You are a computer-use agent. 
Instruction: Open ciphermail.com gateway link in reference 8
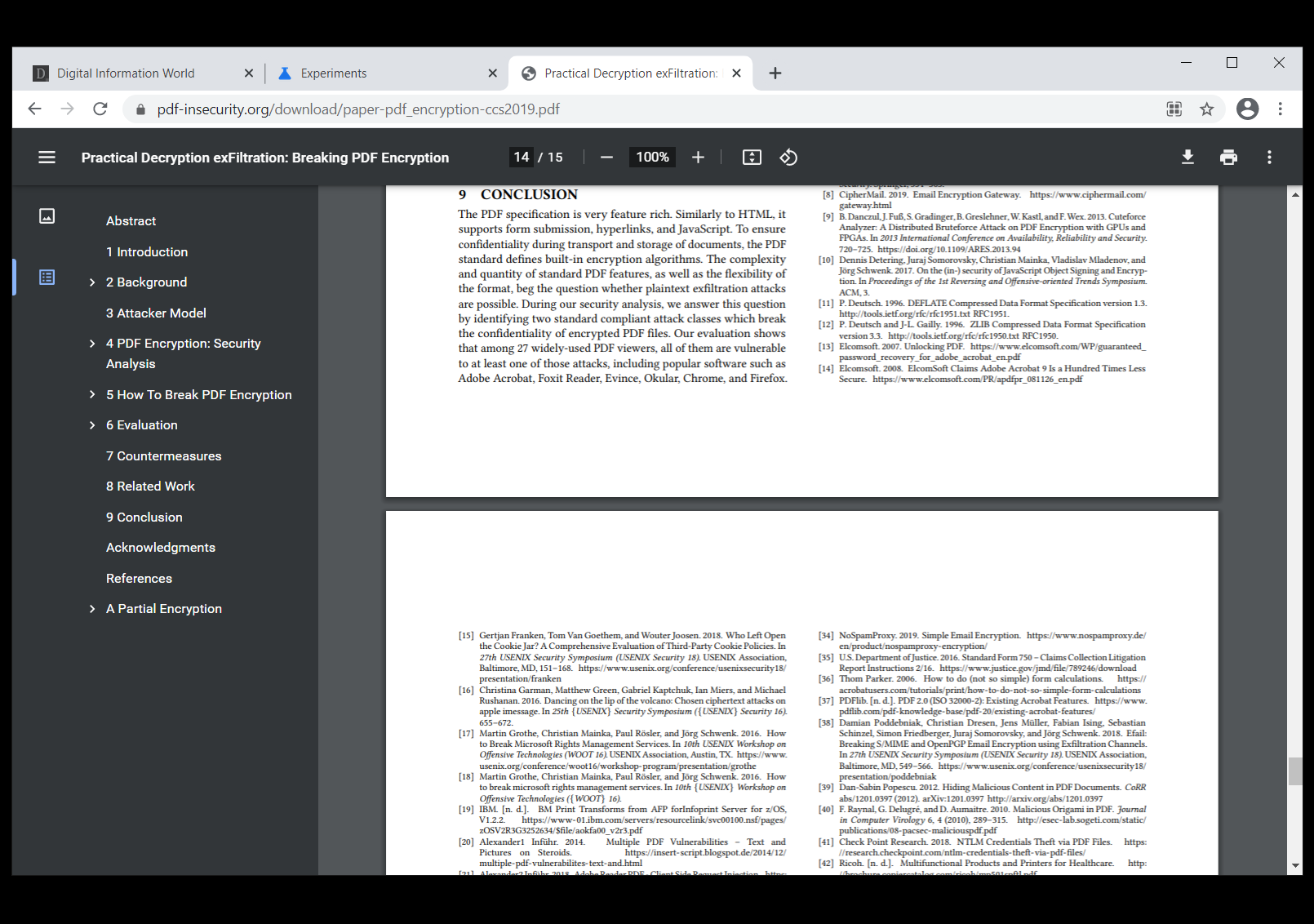point(1087,195)
